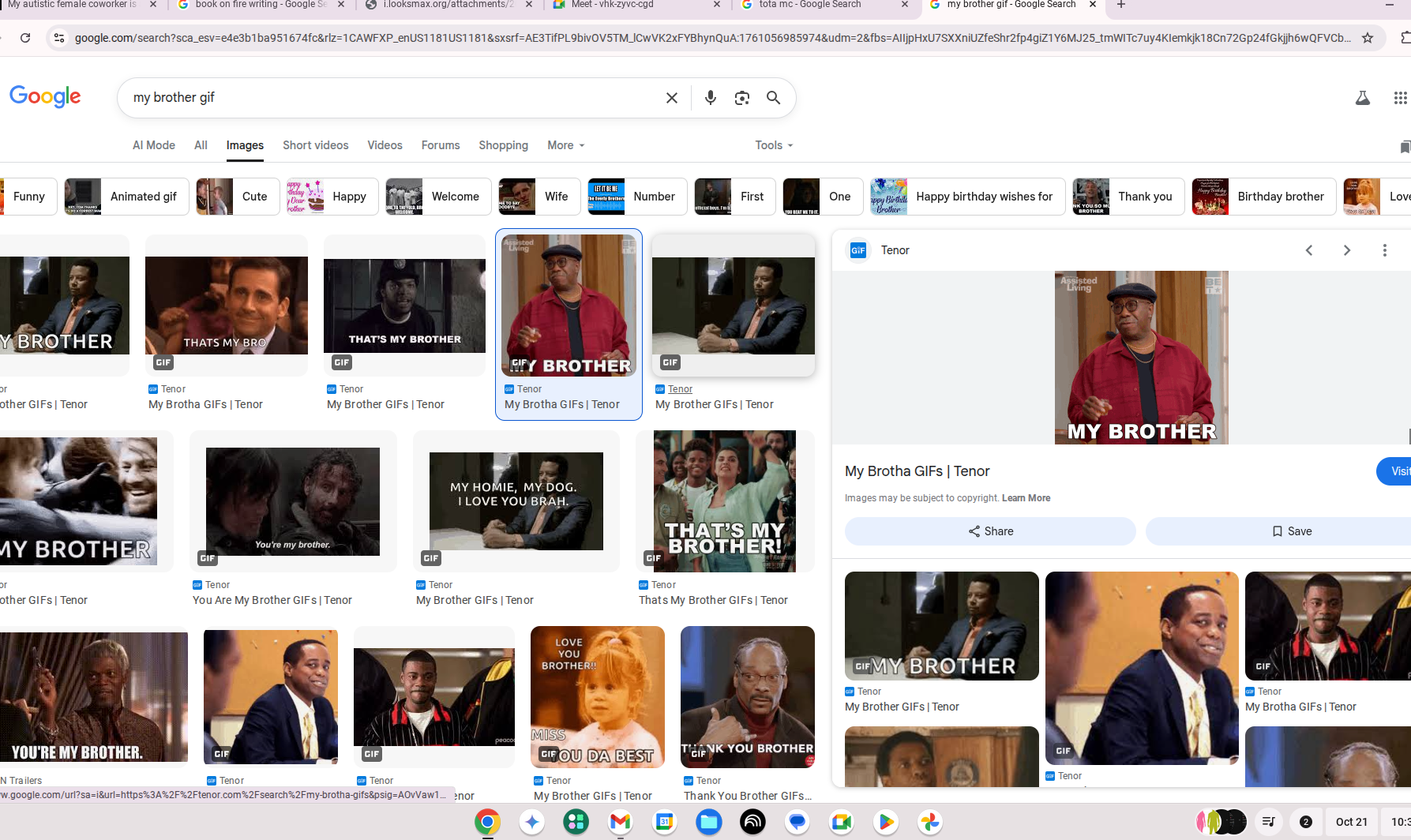This screenshot has width=1411, height=840.
Task: Open the Tools filter dropdown
Action: tap(773, 145)
